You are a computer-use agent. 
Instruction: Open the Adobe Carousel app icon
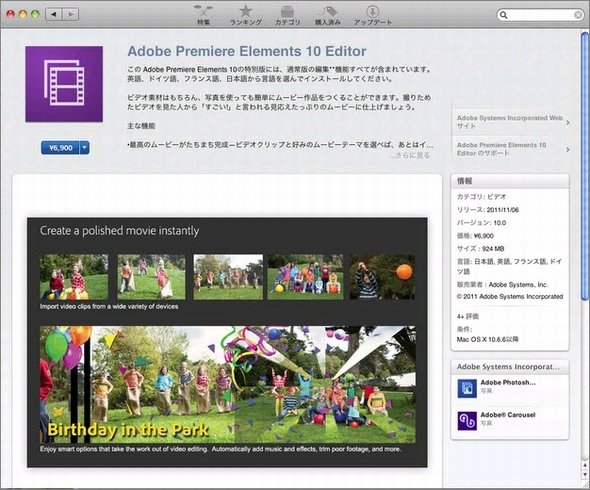click(467, 421)
